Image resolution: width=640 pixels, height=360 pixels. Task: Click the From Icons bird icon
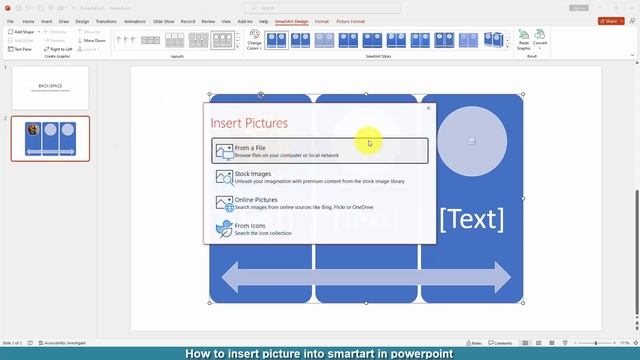point(224,229)
